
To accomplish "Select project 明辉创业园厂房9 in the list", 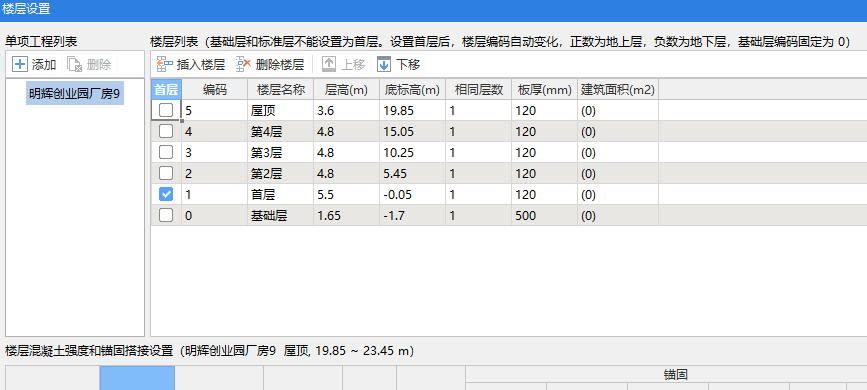I will click(75, 94).
